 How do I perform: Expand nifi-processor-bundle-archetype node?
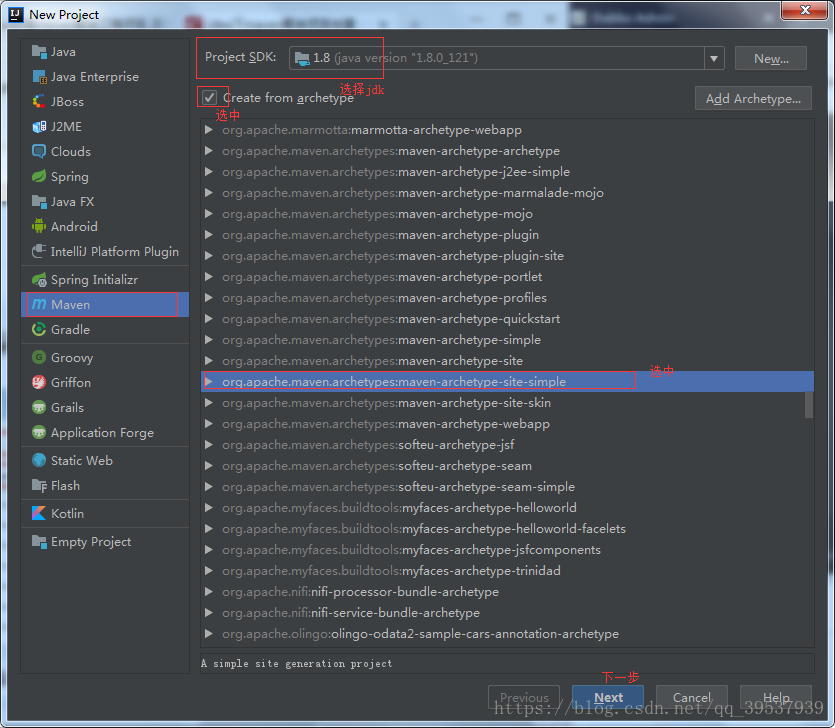point(209,592)
